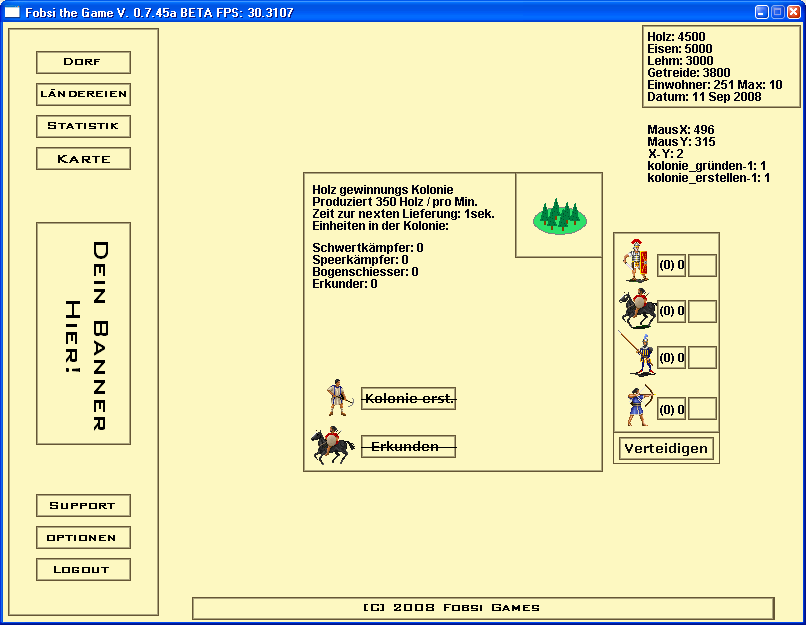Click the empty input box beside the swordsman

click(x=702, y=265)
